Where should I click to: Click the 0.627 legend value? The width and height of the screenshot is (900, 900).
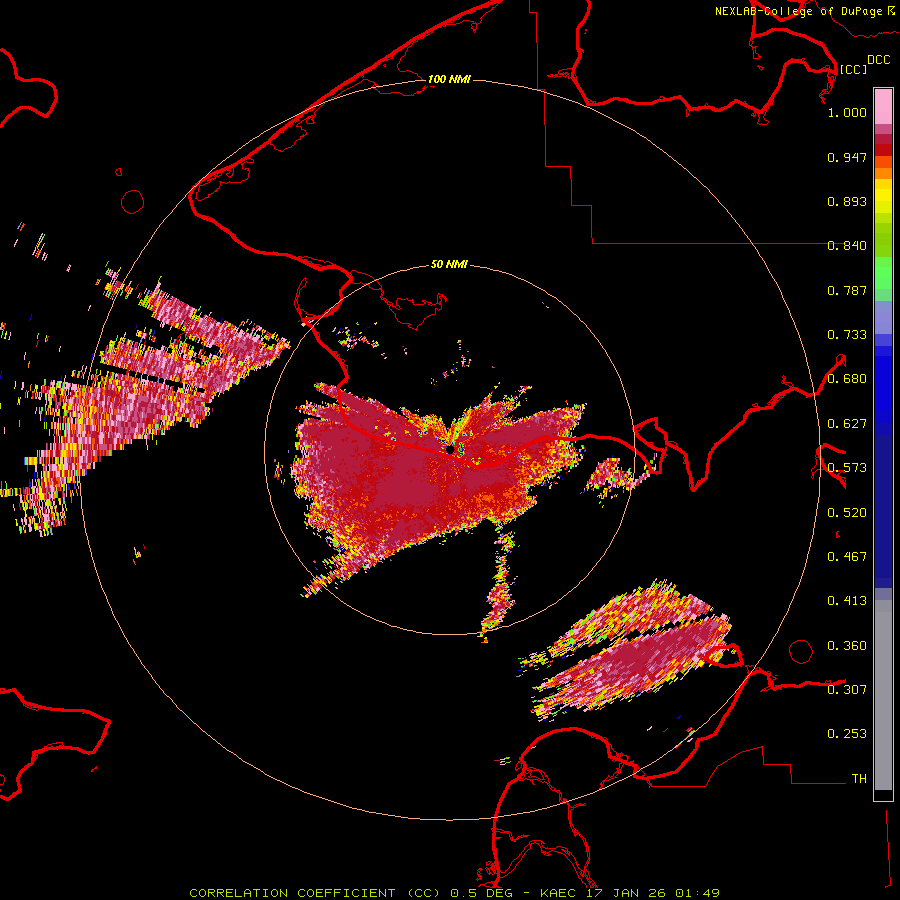(847, 424)
